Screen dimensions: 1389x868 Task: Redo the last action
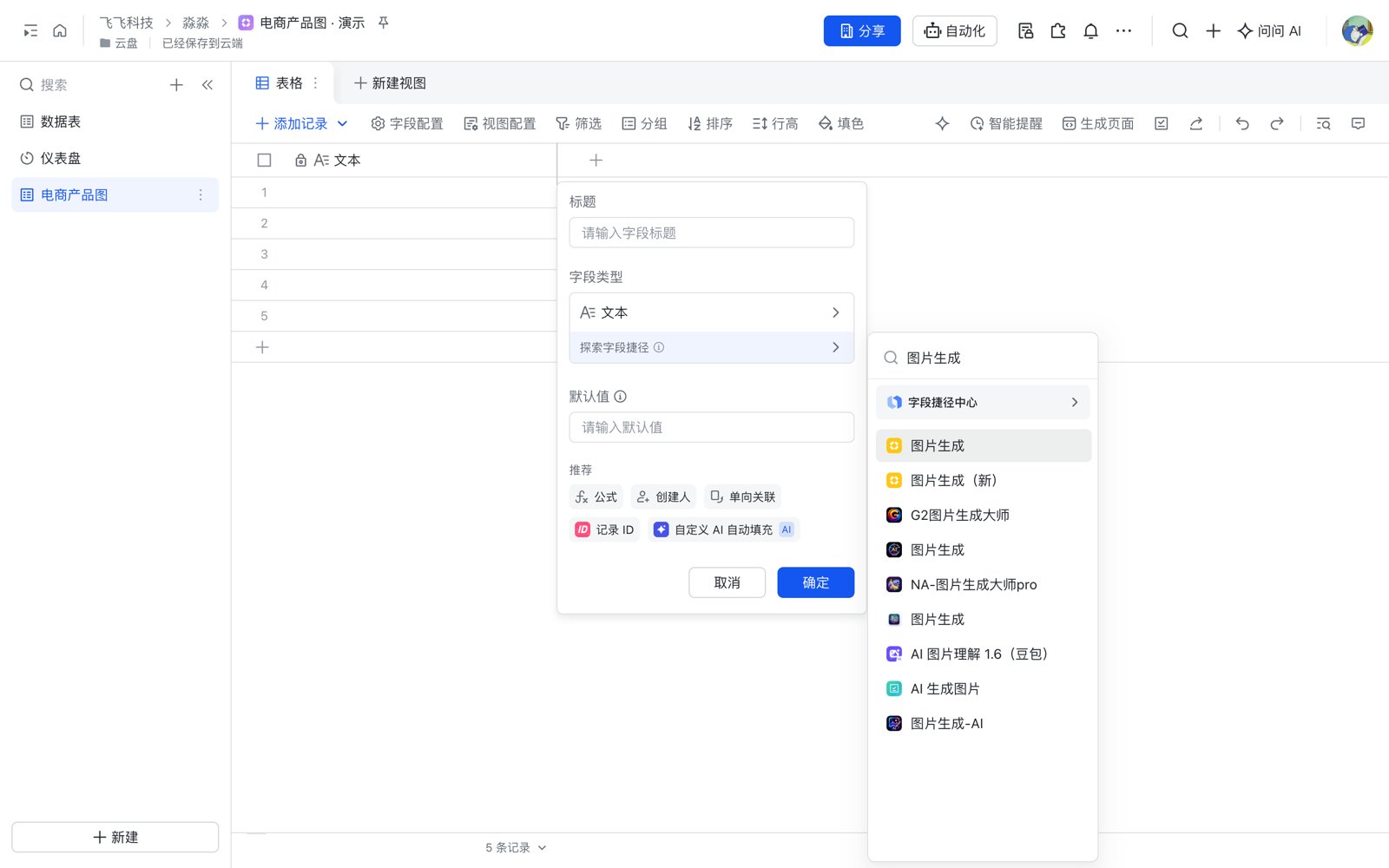[1277, 124]
